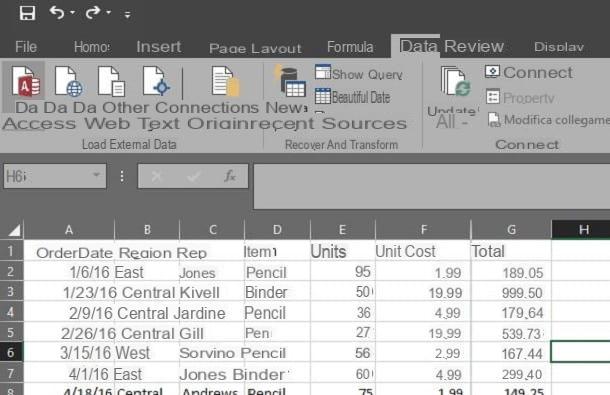The height and width of the screenshot is (395, 610).
Task: Click the Existing Connections icon
Action: pyautogui.click(x=226, y=81)
